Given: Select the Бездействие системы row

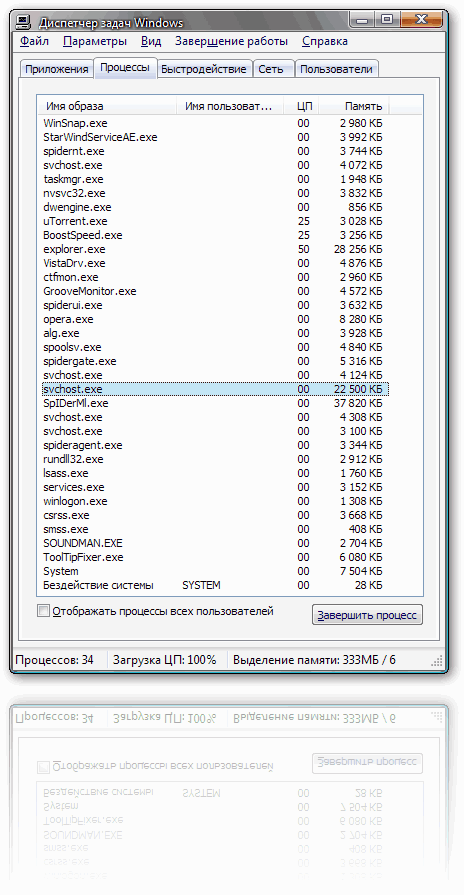Looking at the screenshot, I should 216,585.
